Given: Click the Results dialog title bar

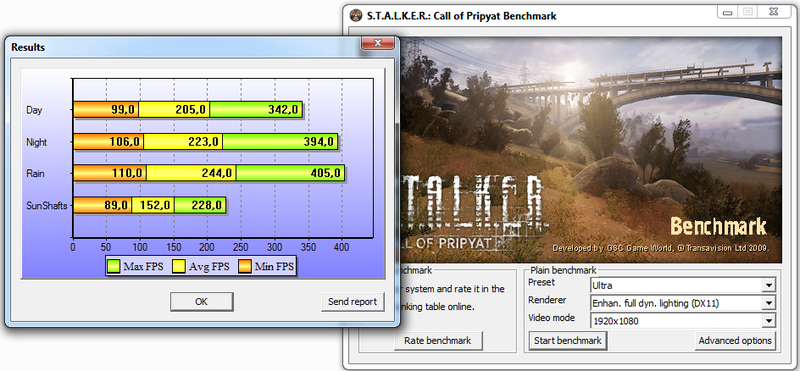Looking at the screenshot, I should 184,47.
